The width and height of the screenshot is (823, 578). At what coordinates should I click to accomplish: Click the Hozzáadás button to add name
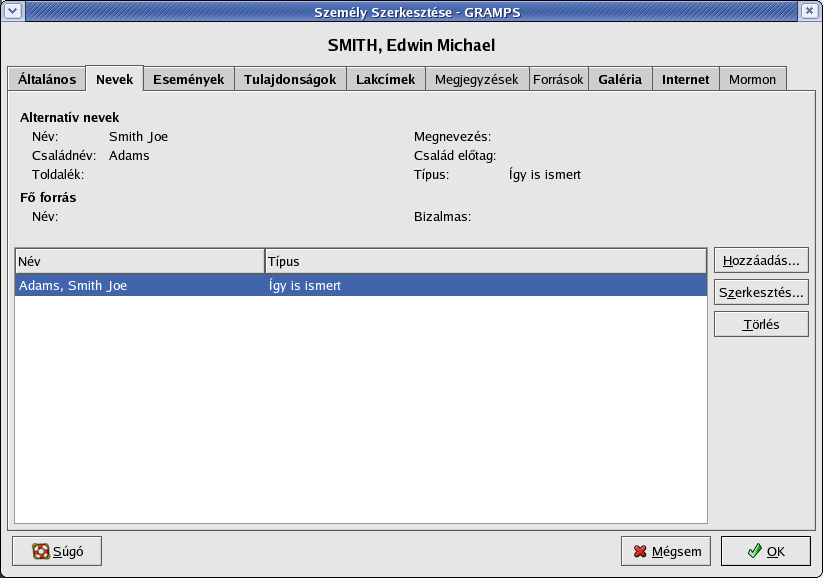point(761,261)
